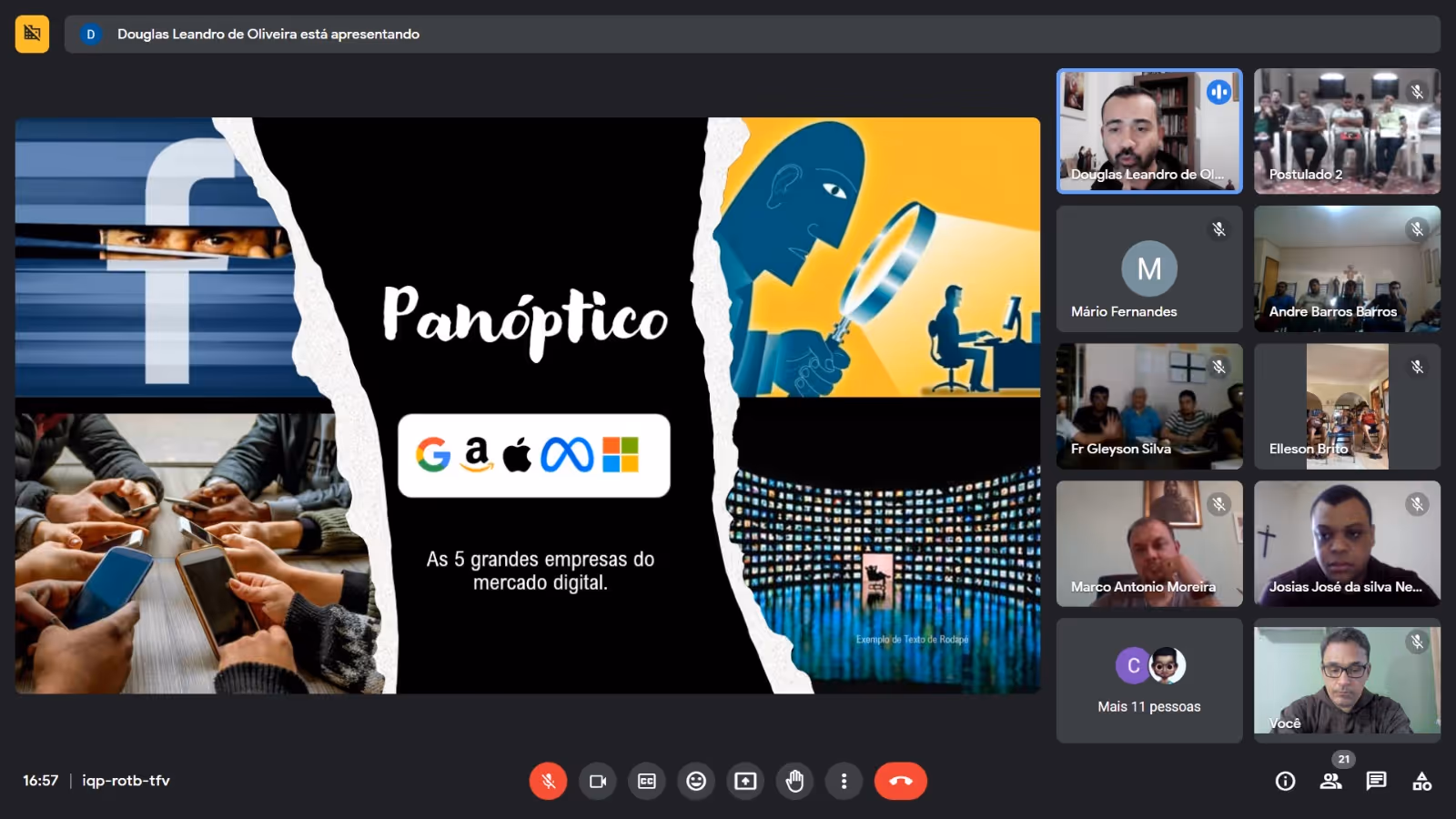This screenshot has width=1456, height=819.
Task: Click the purple C avatar
Action: tap(1133, 665)
